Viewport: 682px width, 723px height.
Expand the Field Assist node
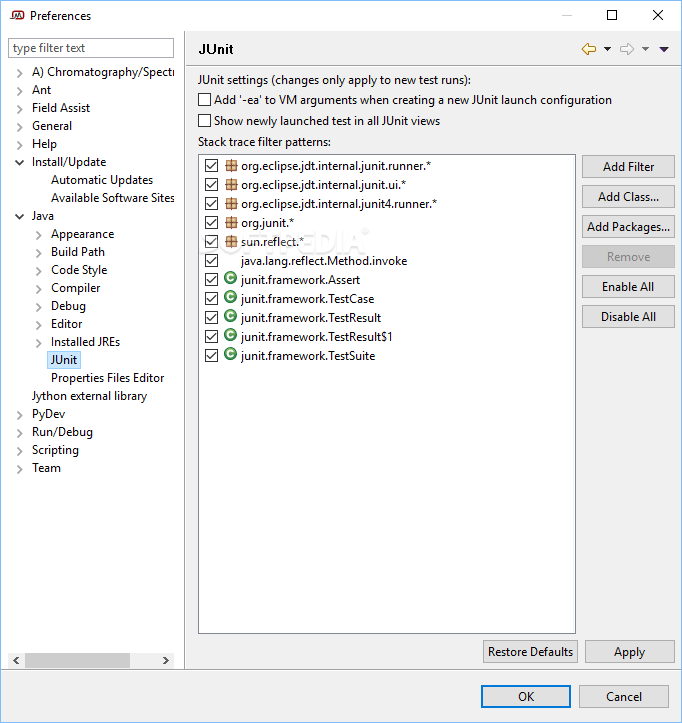[19, 109]
